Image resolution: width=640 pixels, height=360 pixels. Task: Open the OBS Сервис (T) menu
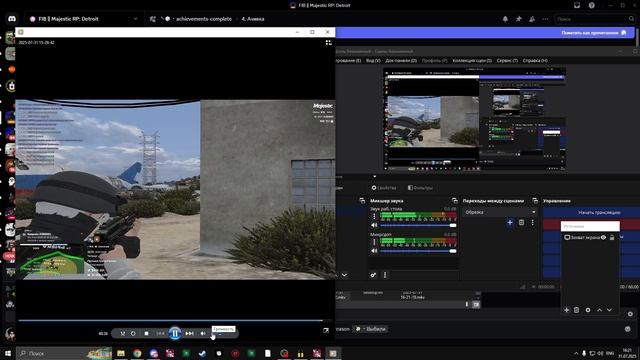tap(507, 60)
